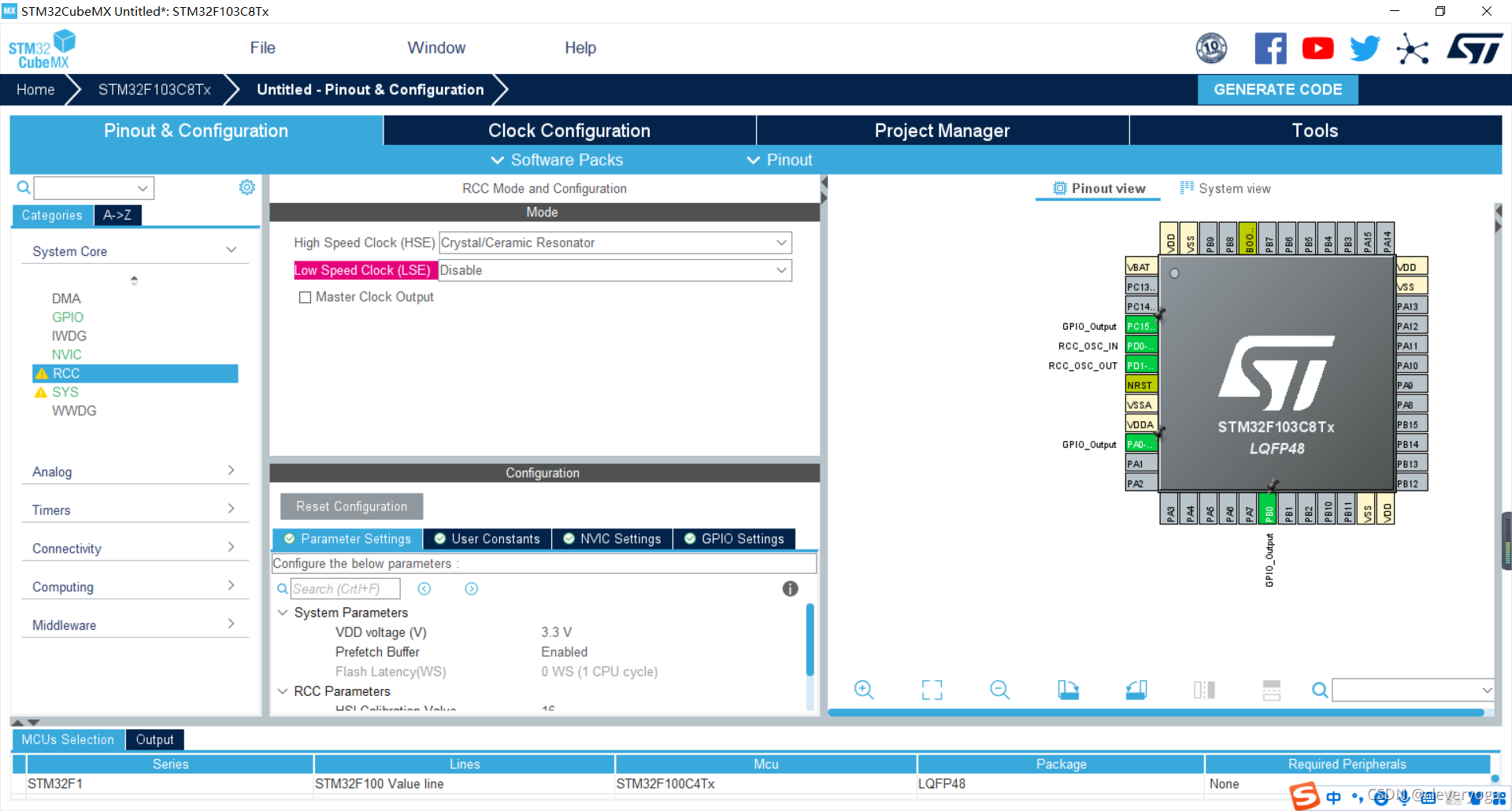Collapse RCC Parameters group
Screen dimensions: 1512x811
(x=283, y=691)
